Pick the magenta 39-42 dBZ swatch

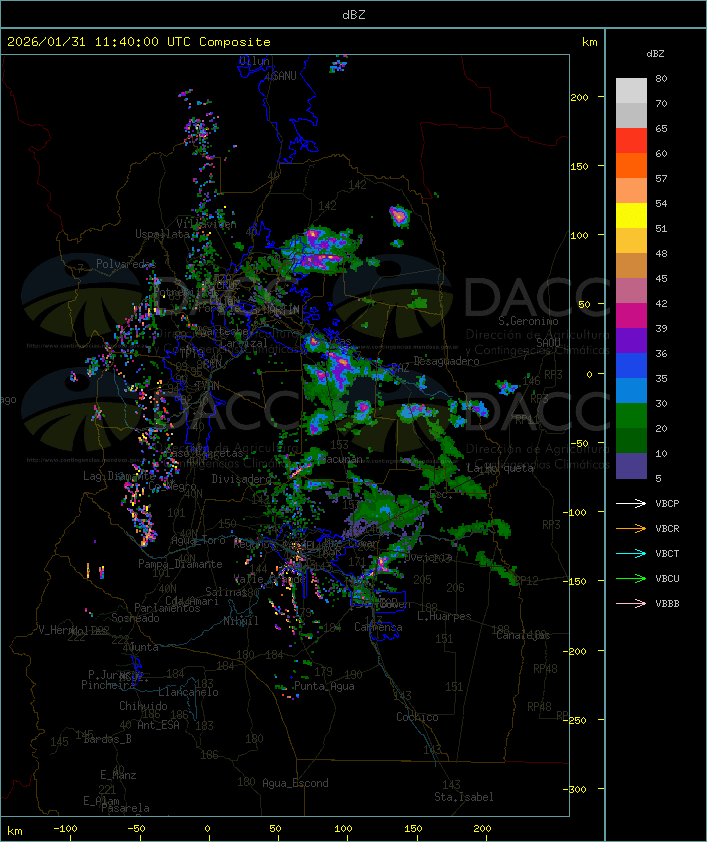[631, 316]
